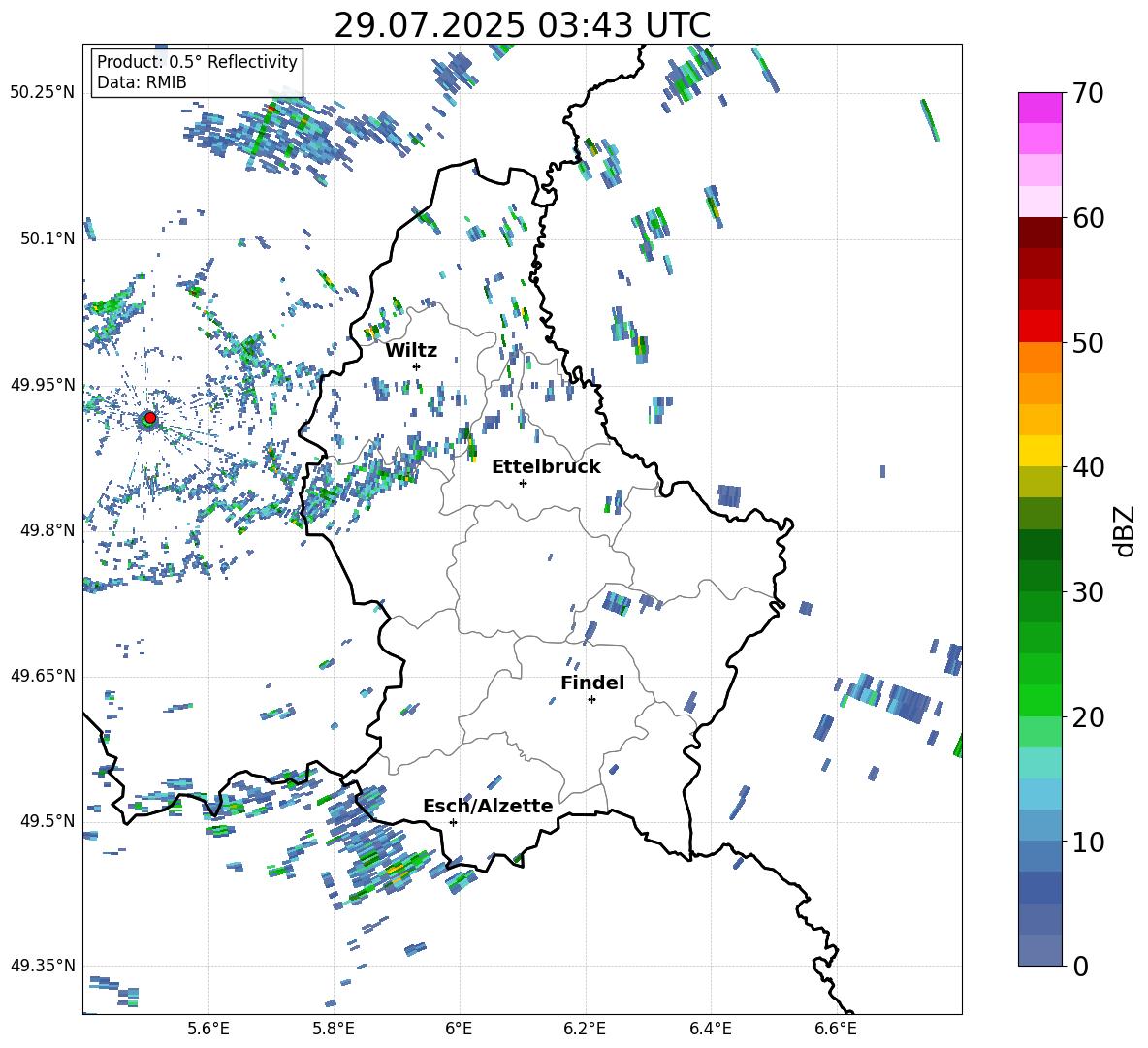1148x1048 pixels.
Task: Click the timestamp title 29.07.2025 03:43 UTC
Action: 522,25
